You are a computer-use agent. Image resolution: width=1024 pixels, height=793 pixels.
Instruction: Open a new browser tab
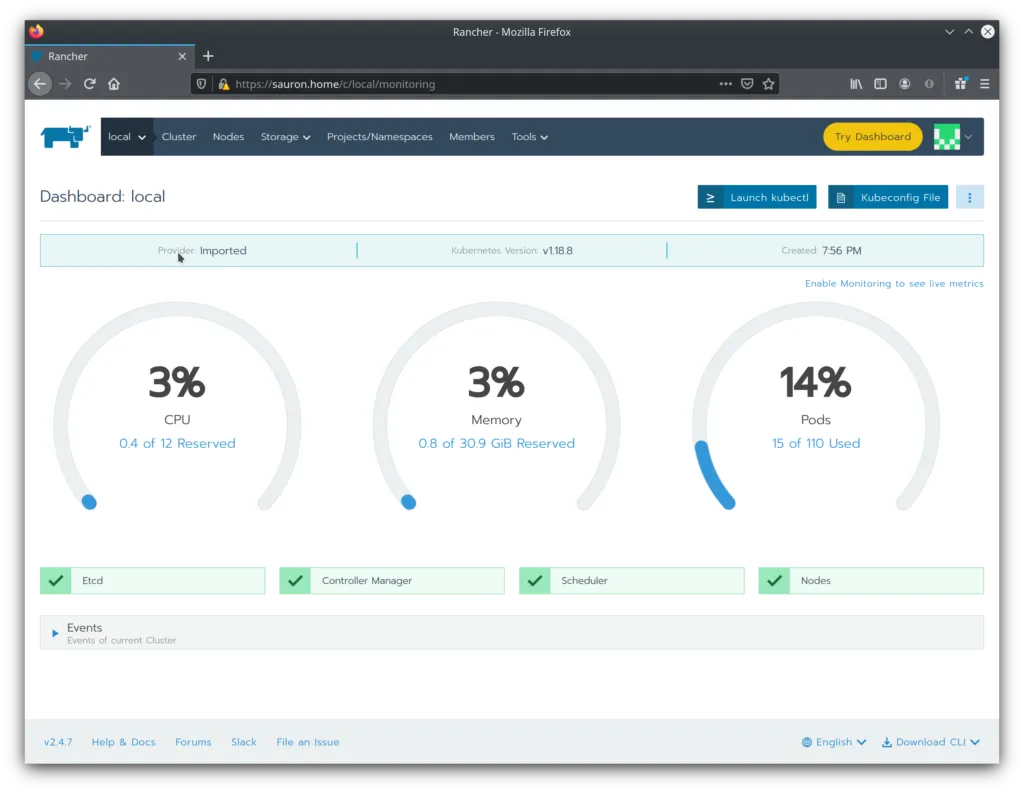(x=208, y=56)
